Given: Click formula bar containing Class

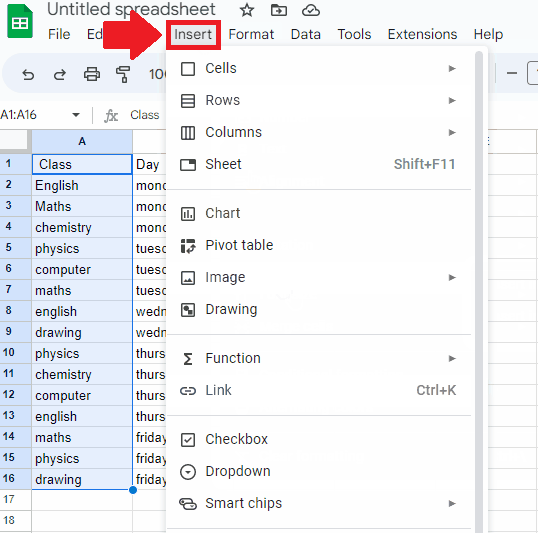Looking at the screenshot, I should coord(145,115).
